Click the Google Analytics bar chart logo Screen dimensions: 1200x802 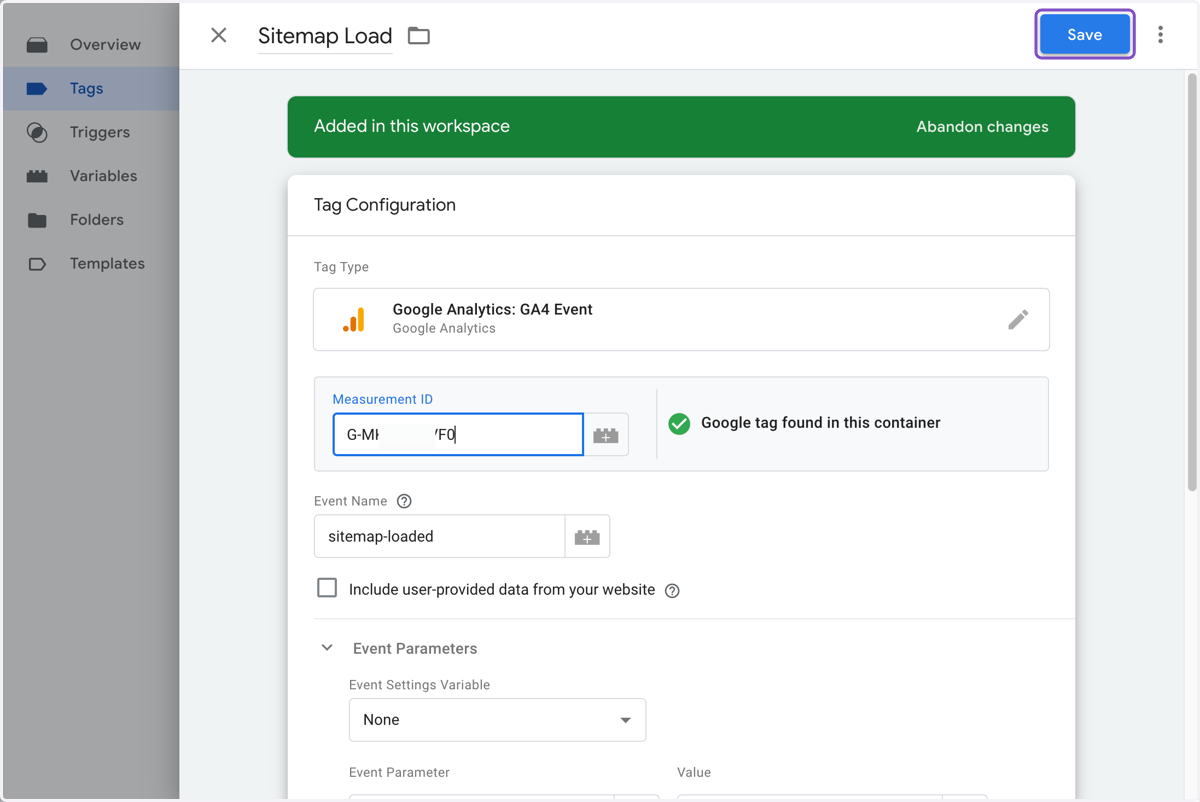pyautogui.click(x=353, y=320)
